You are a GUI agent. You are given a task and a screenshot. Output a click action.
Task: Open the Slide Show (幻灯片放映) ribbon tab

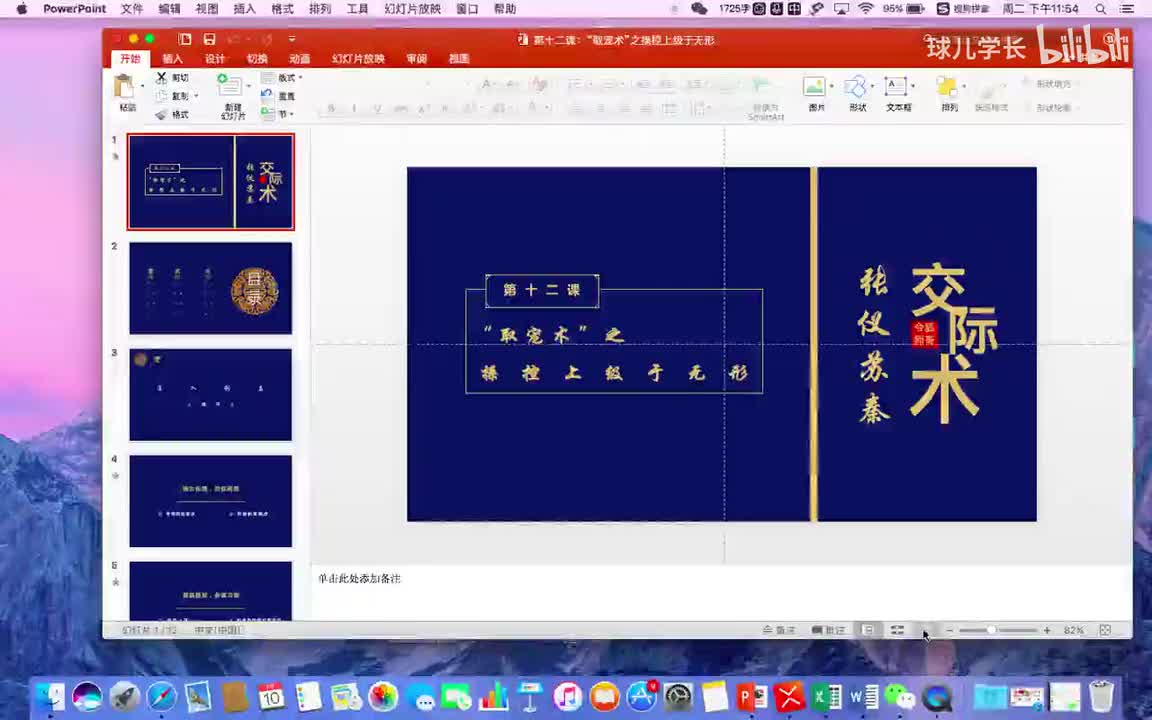point(358,59)
